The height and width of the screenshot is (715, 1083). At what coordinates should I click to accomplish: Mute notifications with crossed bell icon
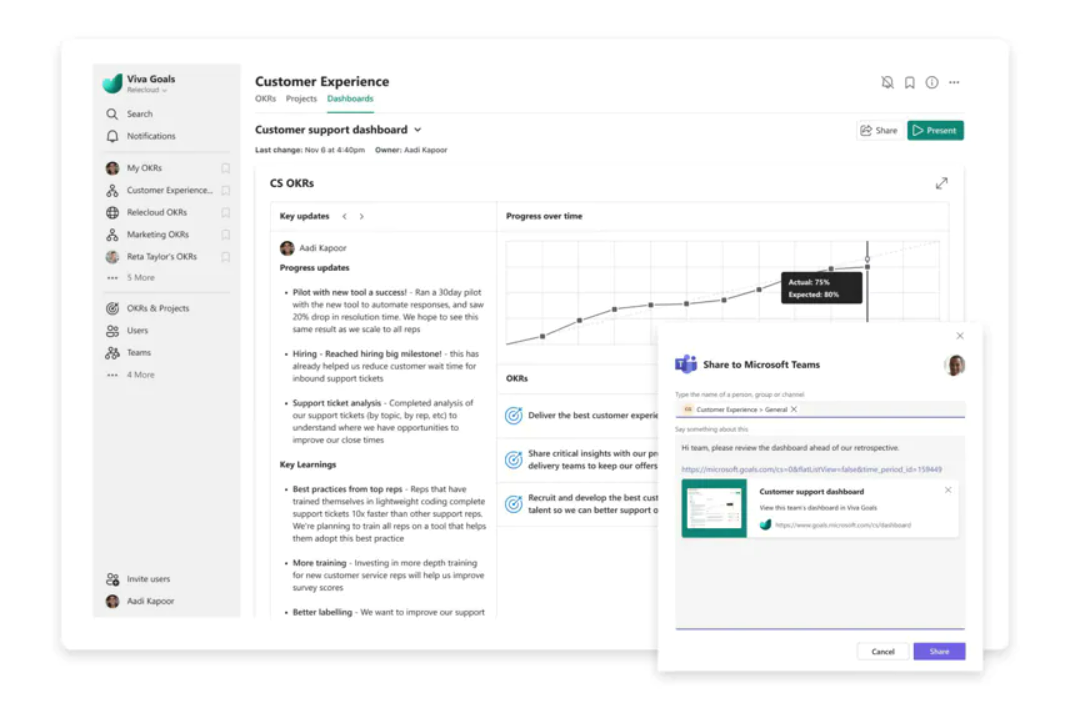[888, 83]
